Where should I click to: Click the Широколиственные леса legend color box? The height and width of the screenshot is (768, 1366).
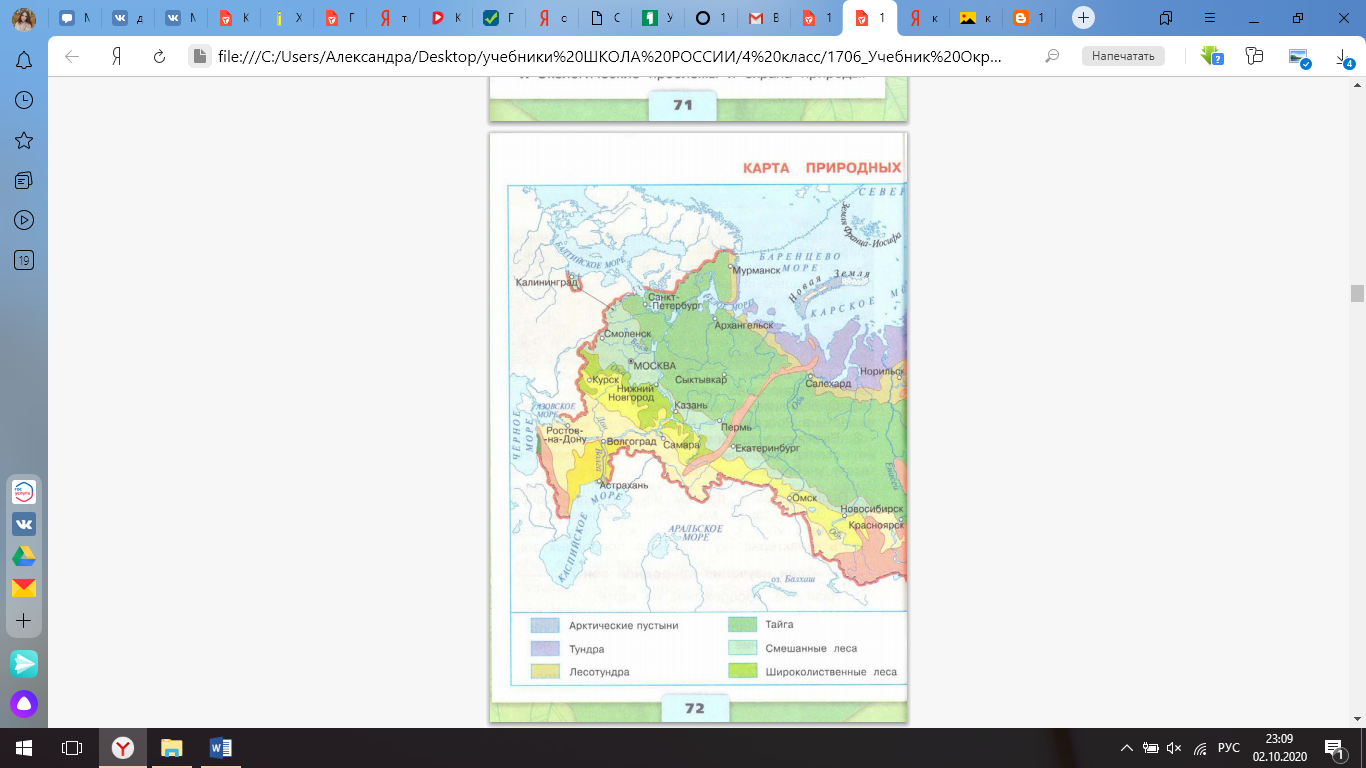coord(743,672)
